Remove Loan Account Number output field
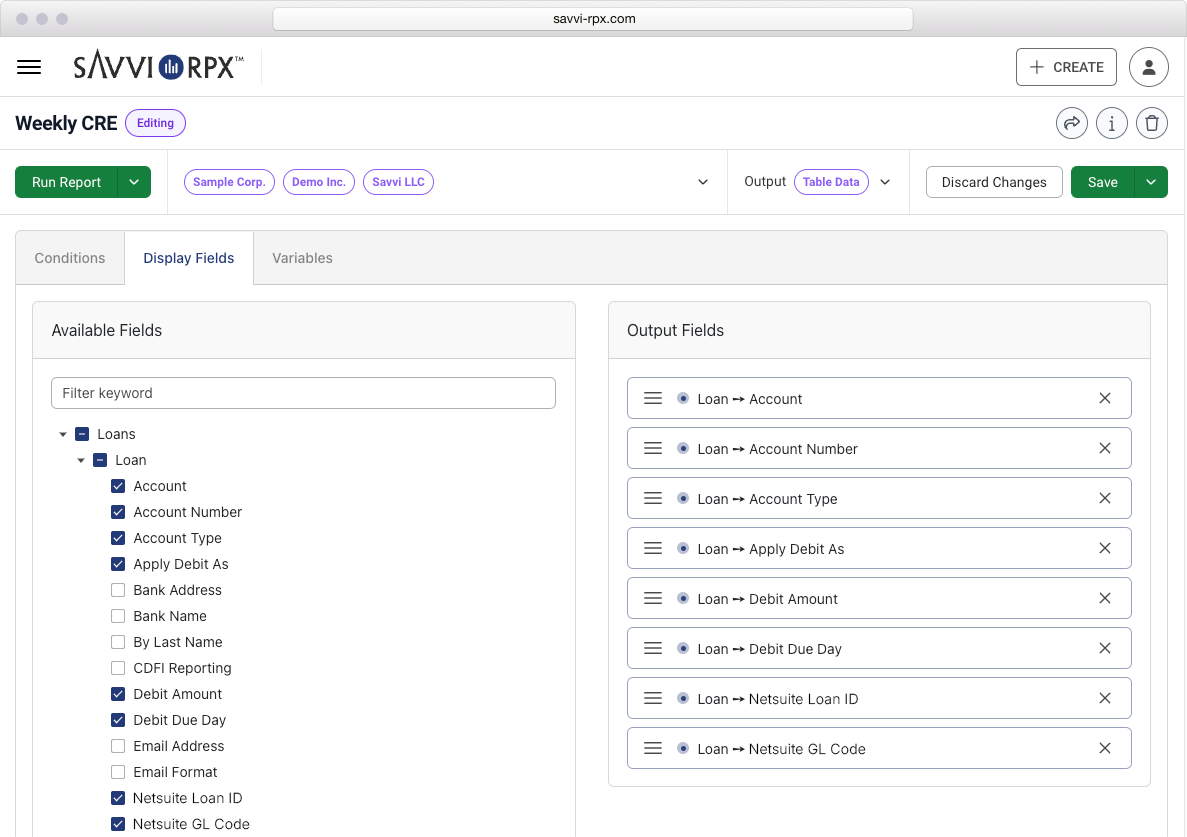This screenshot has height=837, width=1187. 1105,448
